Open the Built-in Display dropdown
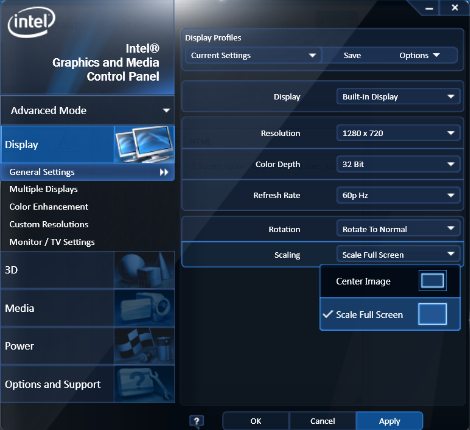 398,97
